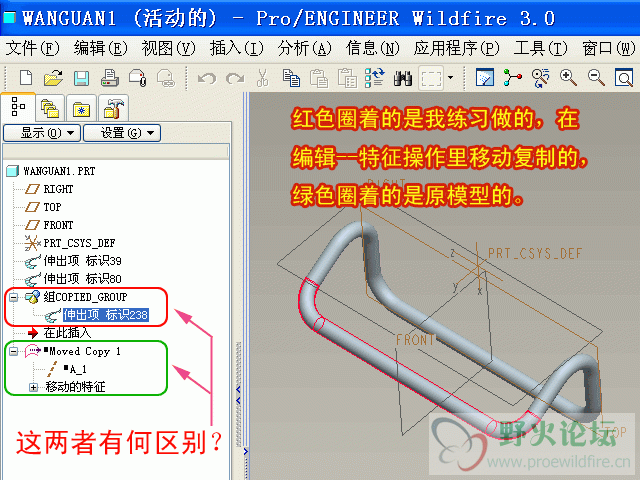Switch to the Model Tree navigator tab
This screenshot has width=640, height=480.
click(18, 107)
